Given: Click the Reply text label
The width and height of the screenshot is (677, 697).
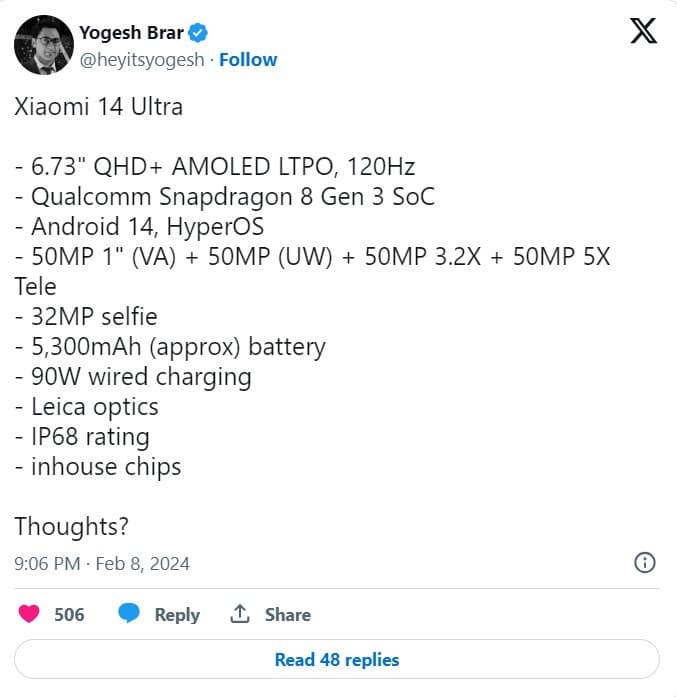Looking at the screenshot, I should click(177, 614).
